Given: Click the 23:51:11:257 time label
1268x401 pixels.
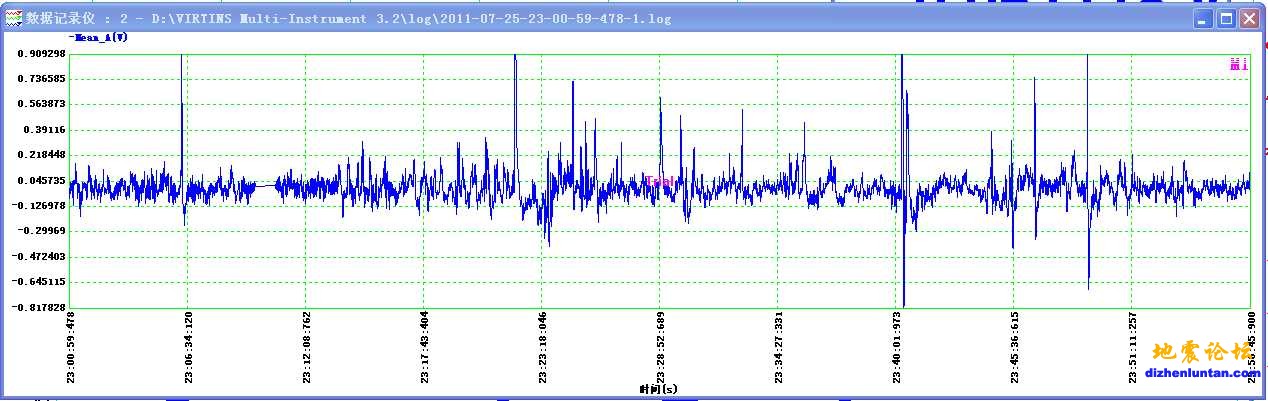Looking at the screenshot, I should pos(1133,347).
